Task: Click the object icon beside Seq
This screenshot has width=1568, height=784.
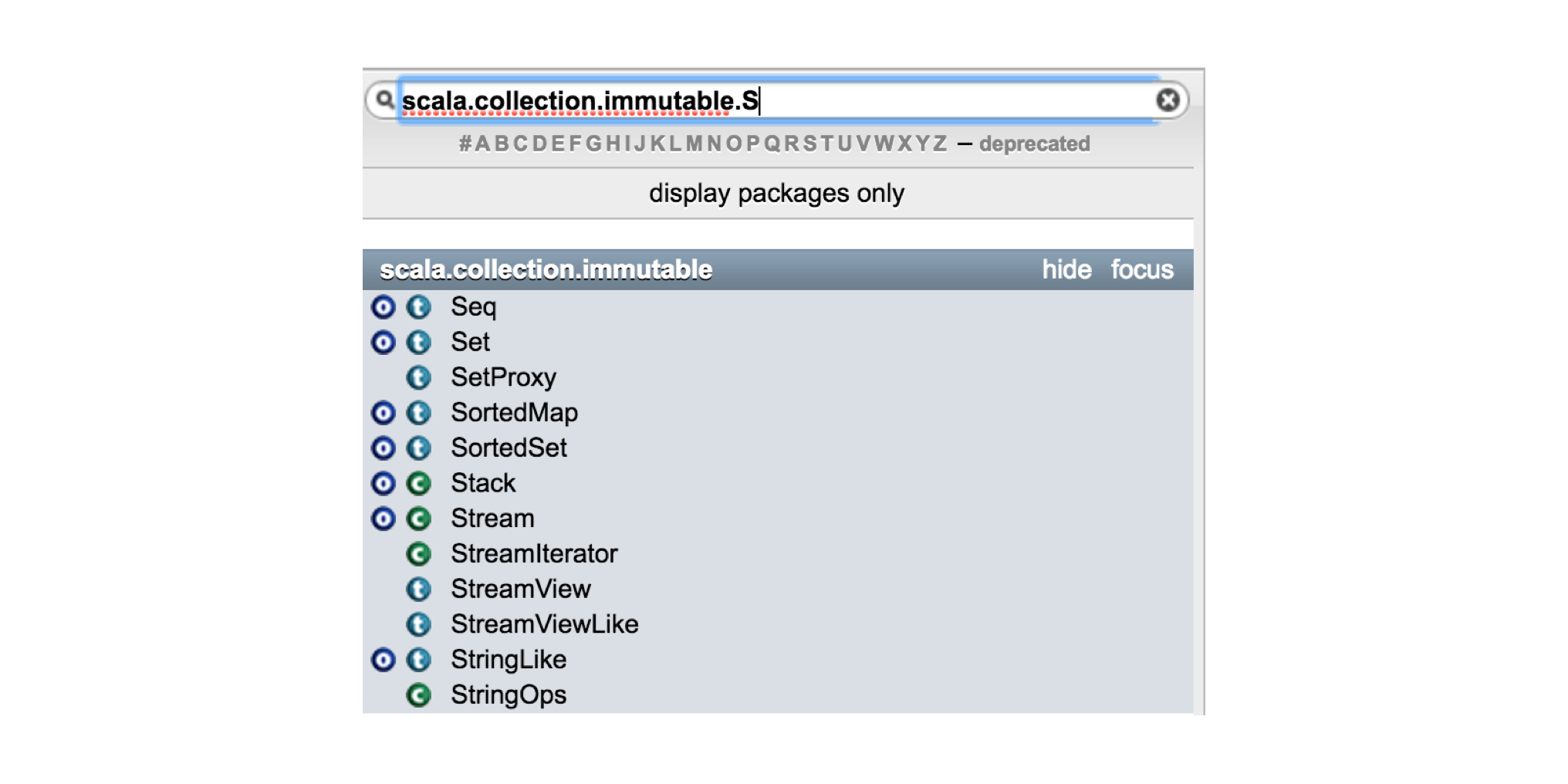Action: tap(384, 307)
